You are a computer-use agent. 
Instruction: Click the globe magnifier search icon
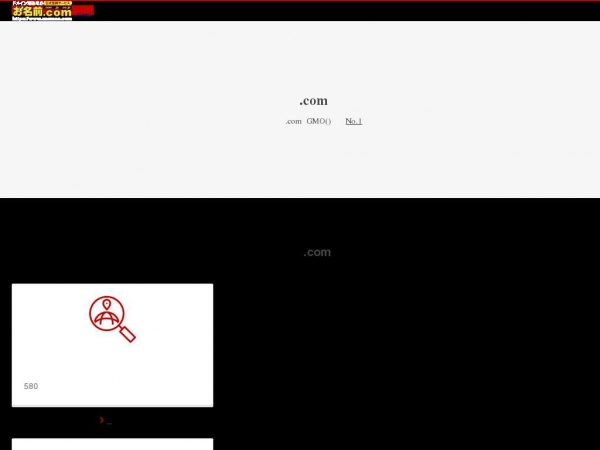click(112, 319)
